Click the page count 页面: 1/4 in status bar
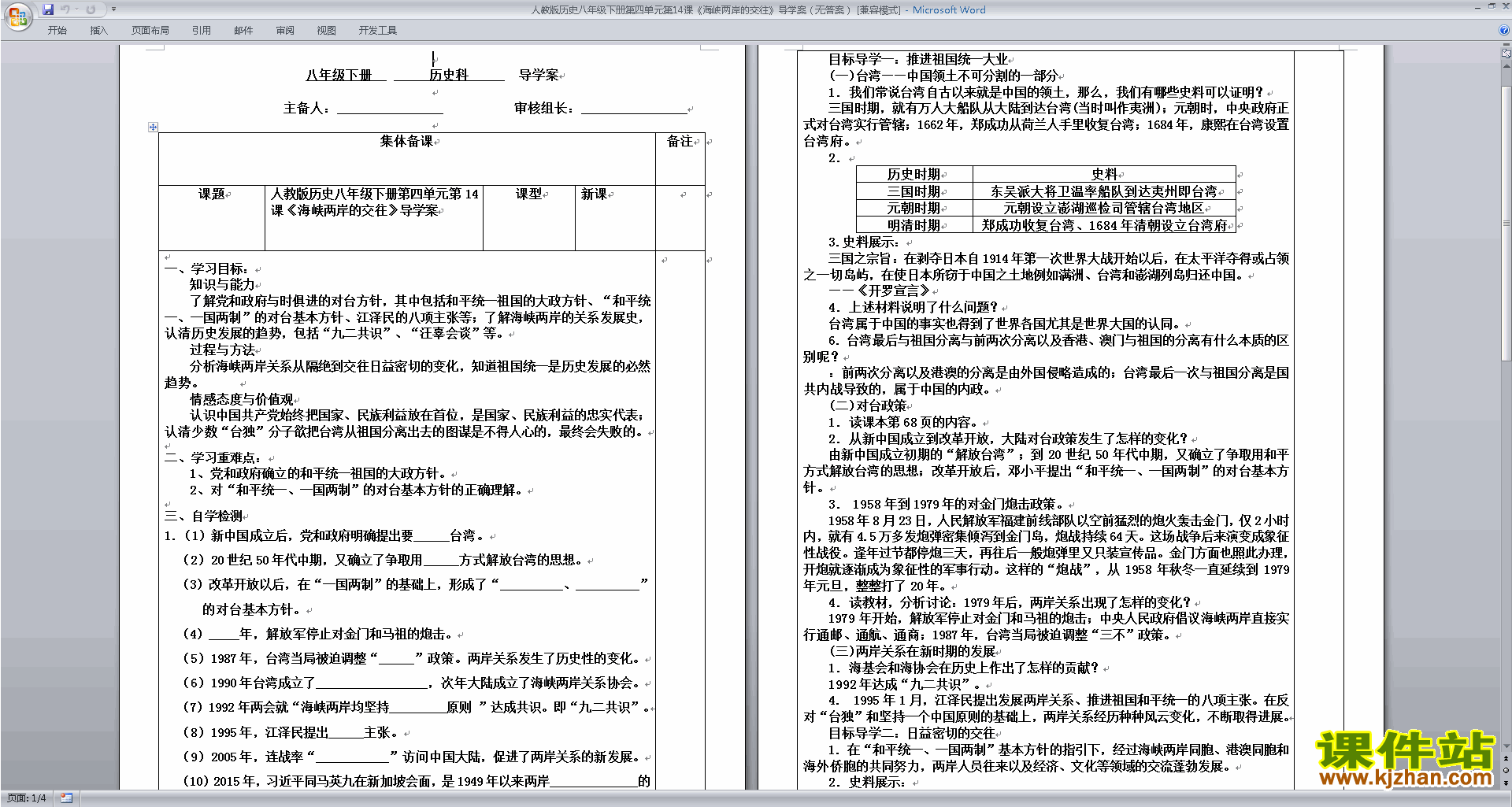This screenshot has height=807, width=1512. tap(26, 798)
